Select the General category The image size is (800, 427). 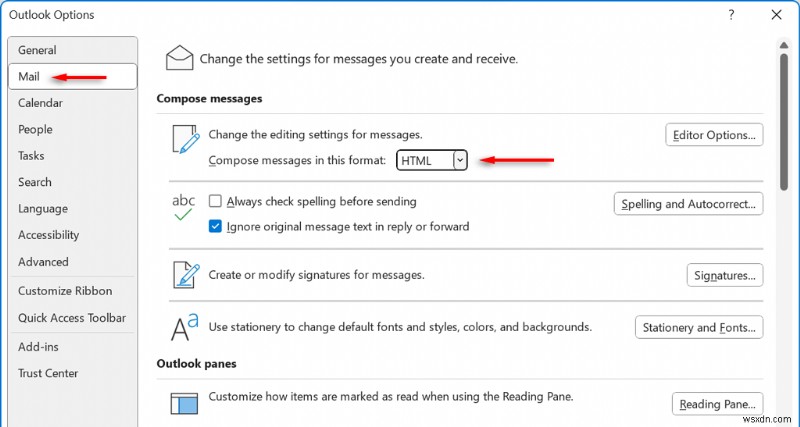point(72,50)
